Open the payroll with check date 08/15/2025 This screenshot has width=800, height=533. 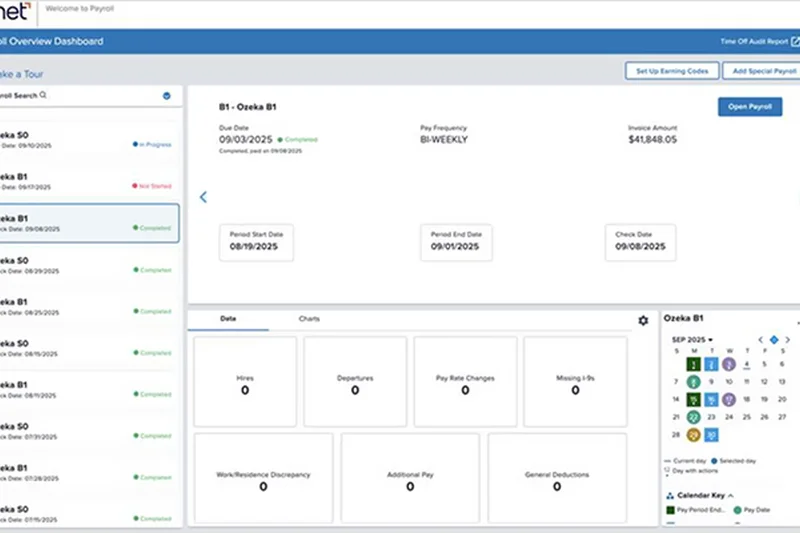pyautogui.click(x=89, y=348)
